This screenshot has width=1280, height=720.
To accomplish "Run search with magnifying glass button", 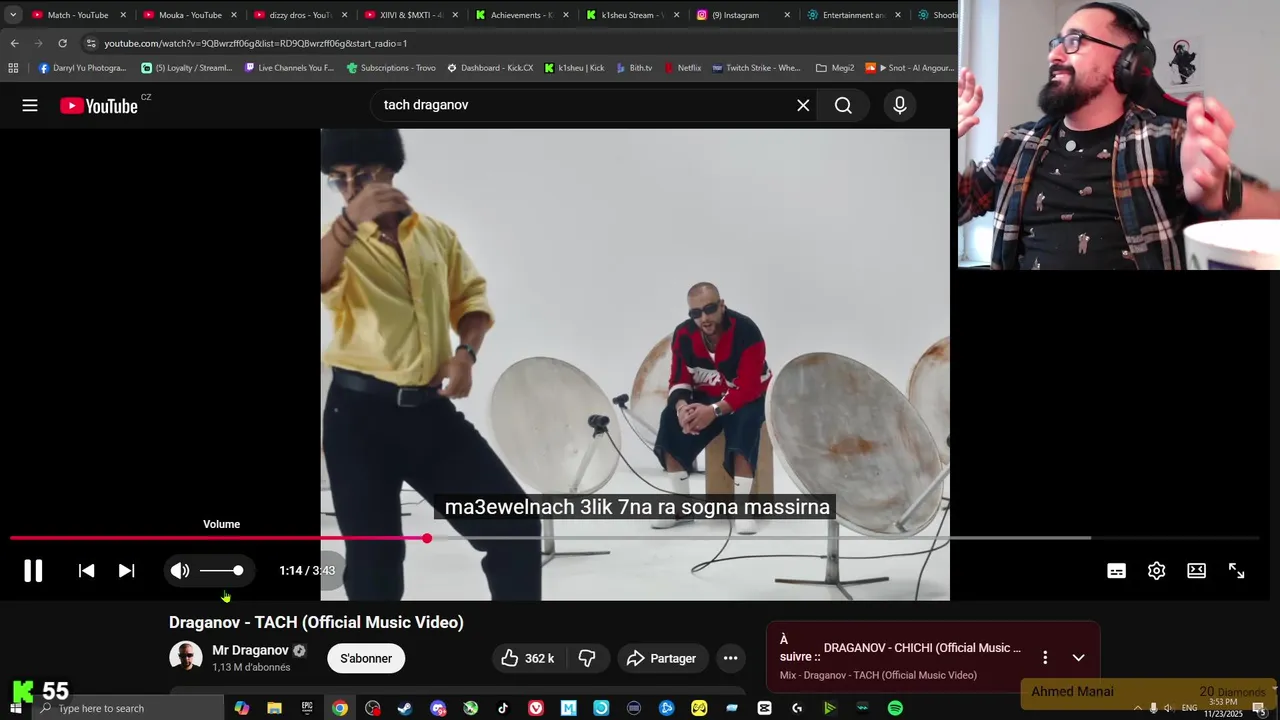I will (x=843, y=105).
